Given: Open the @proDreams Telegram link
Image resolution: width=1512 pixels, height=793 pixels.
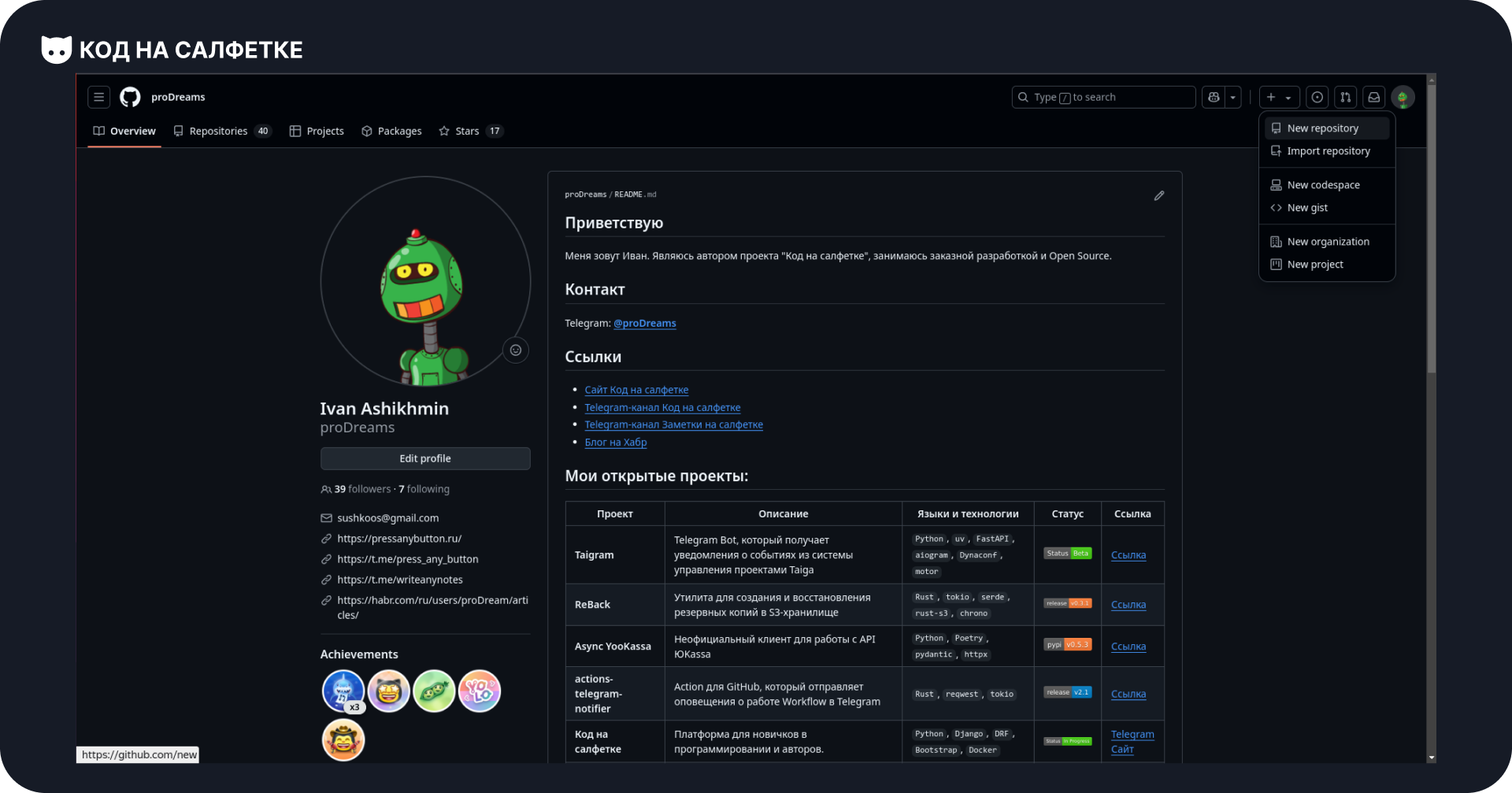Looking at the screenshot, I should (x=645, y=323).
